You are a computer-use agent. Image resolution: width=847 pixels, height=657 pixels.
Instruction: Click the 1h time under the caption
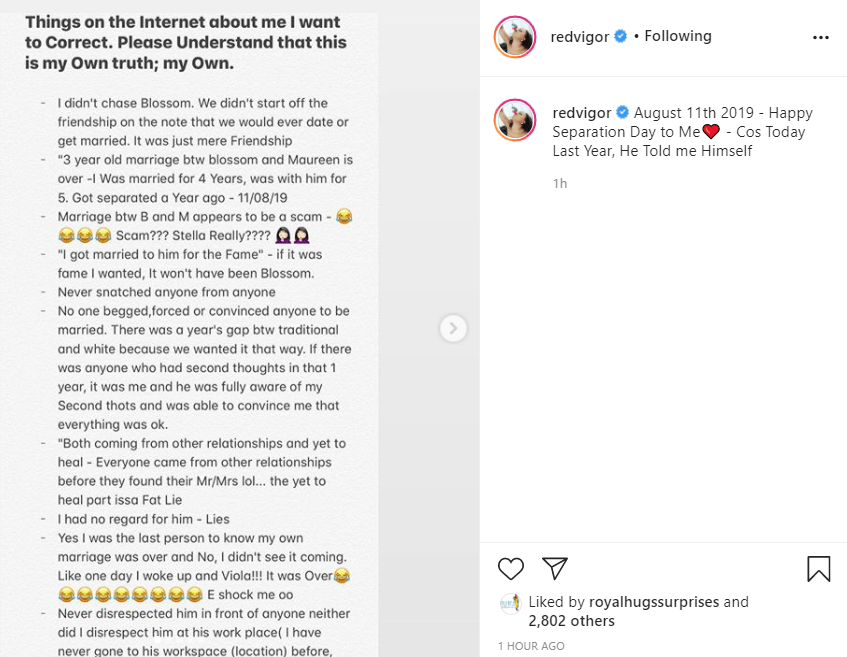click(x=559, y=184)
